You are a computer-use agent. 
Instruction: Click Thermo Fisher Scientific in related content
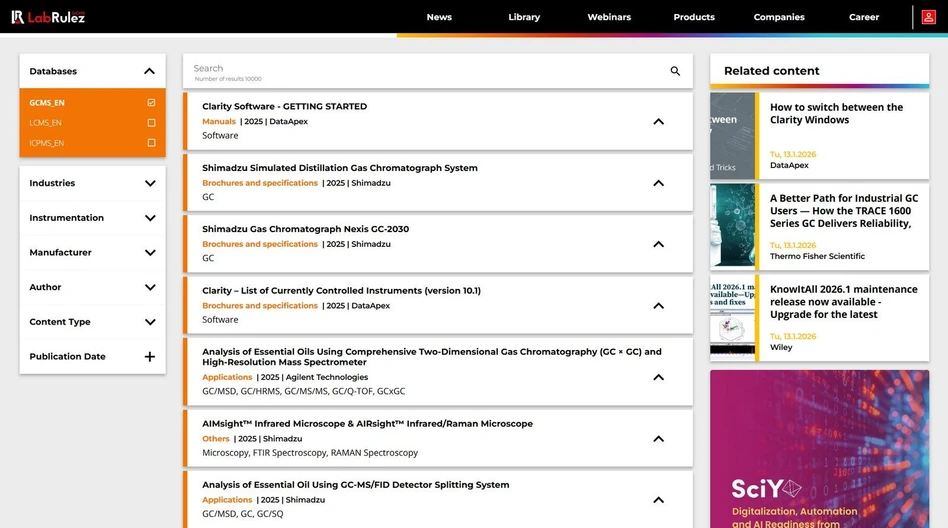(817, 256)
